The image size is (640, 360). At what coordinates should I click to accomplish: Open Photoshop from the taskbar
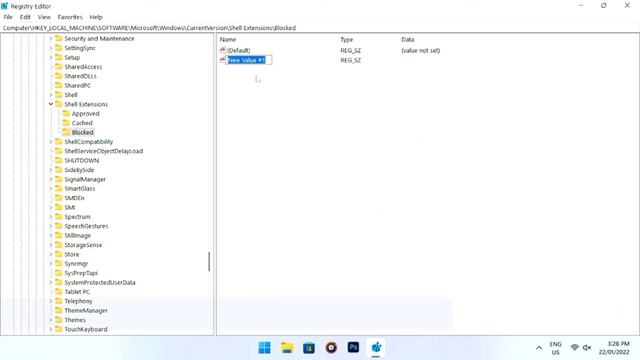coord(353,348)
